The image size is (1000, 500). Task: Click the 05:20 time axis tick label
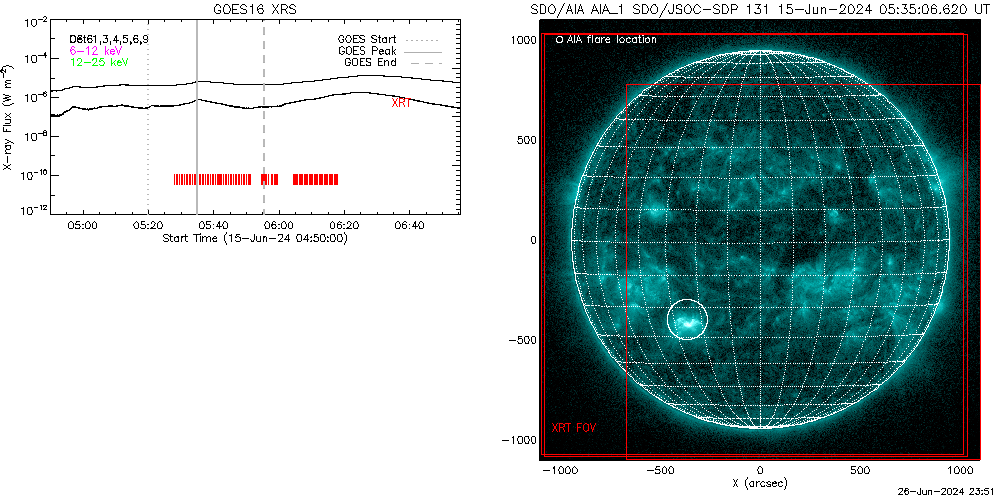click(148, 225)
